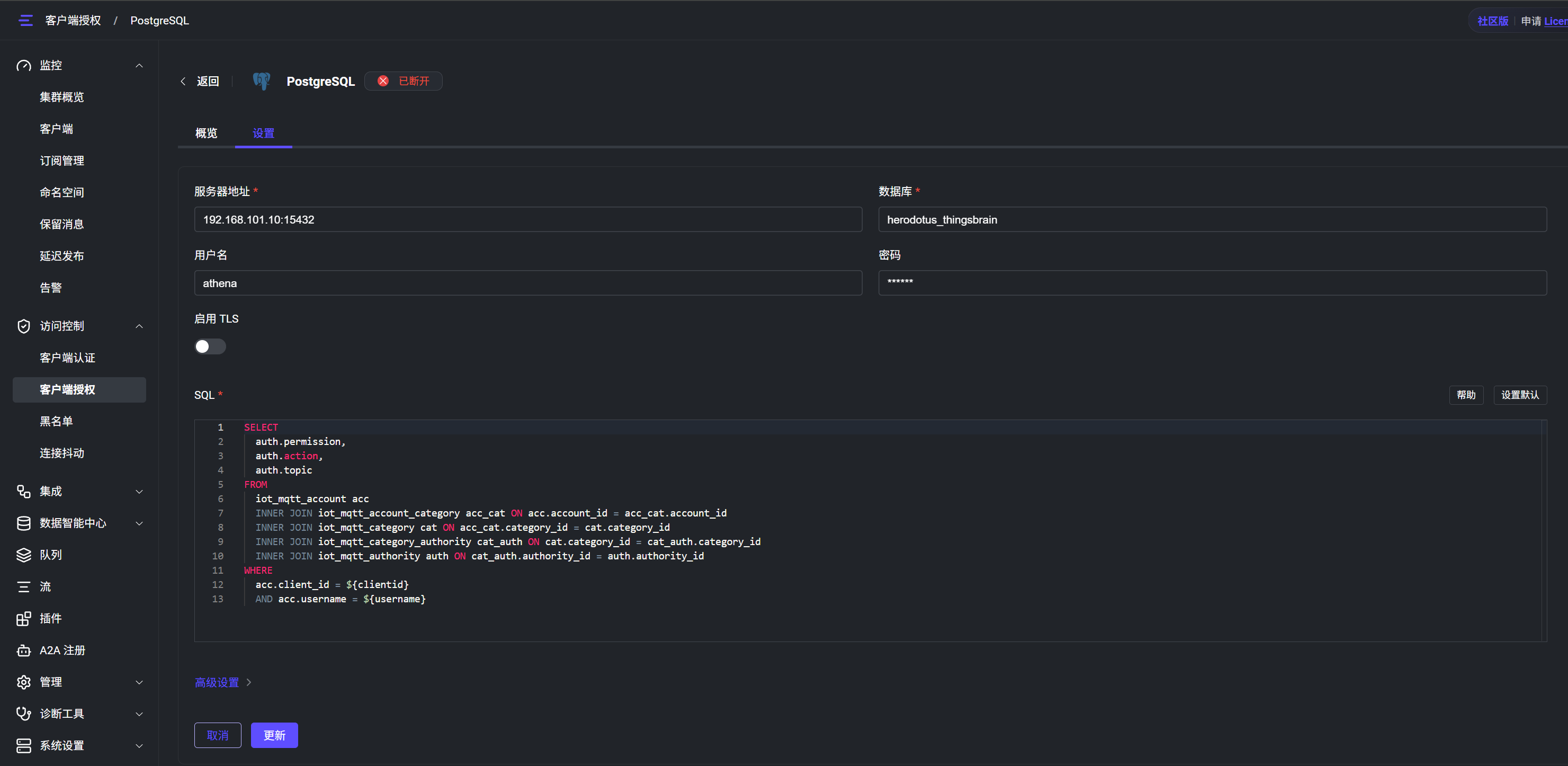
Task: Open 集群概览 in the sidebar
Action: pos(62,97)
